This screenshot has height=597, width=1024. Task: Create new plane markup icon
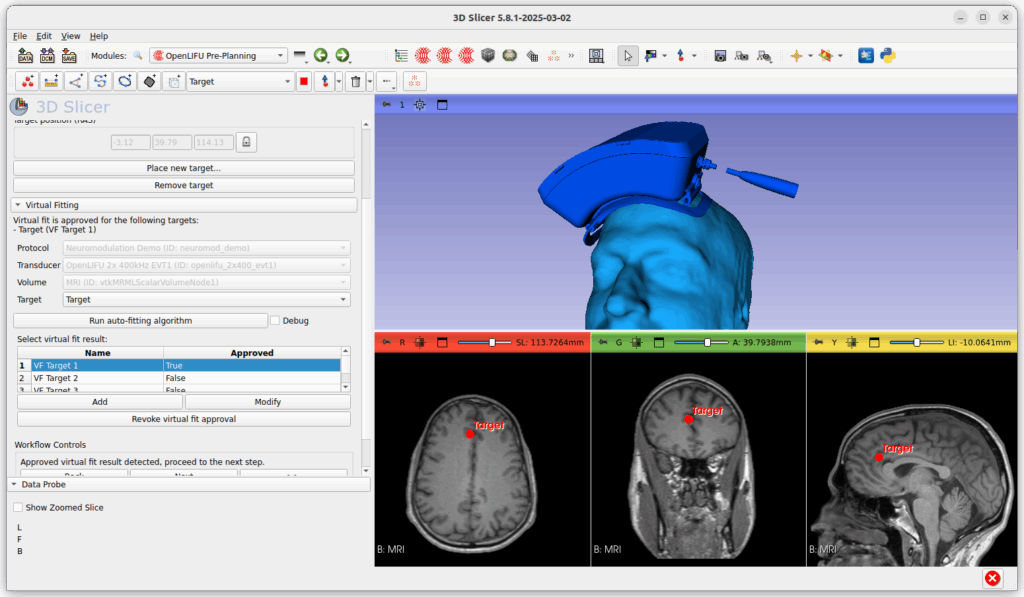point(150,82)
